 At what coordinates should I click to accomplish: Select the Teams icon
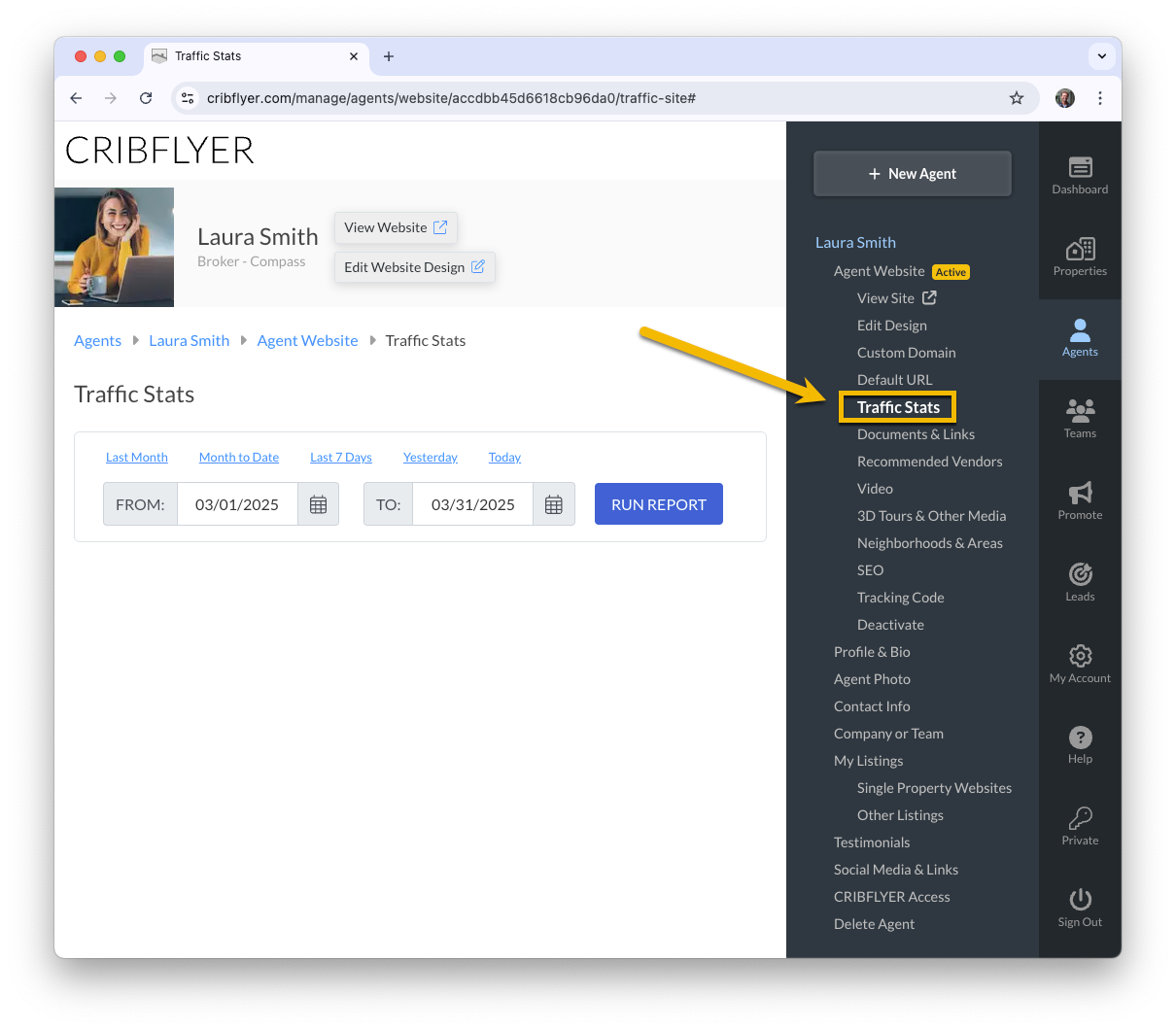[1080, 410]
